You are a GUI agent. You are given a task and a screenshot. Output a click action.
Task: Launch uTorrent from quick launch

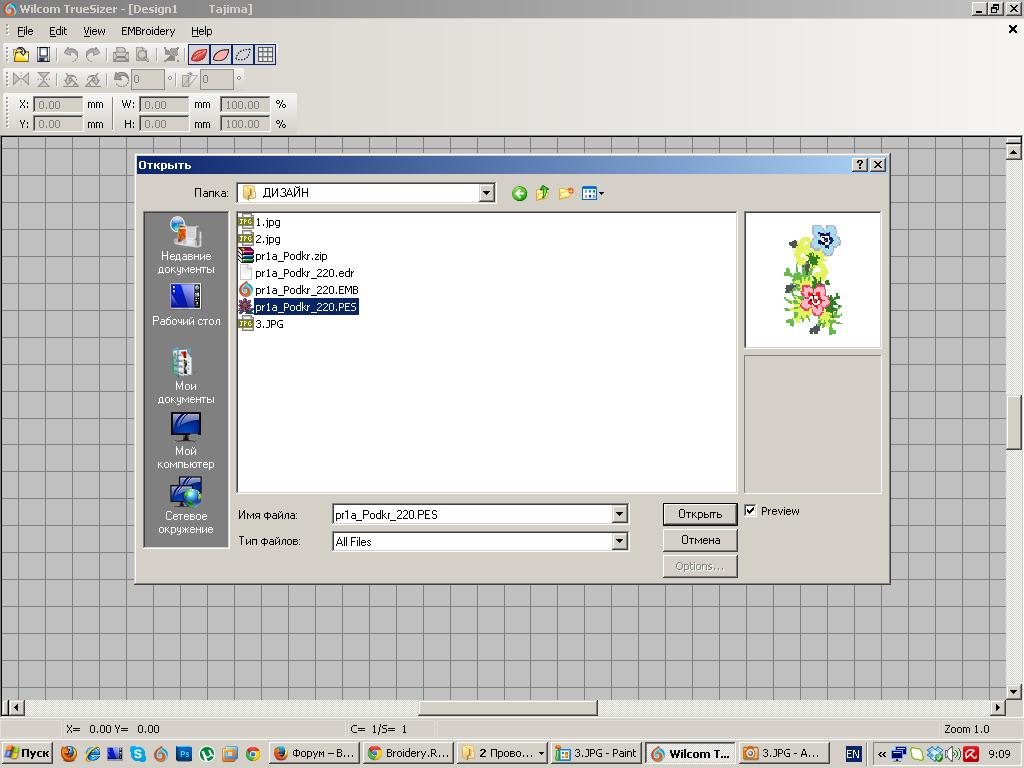point(207,754)
